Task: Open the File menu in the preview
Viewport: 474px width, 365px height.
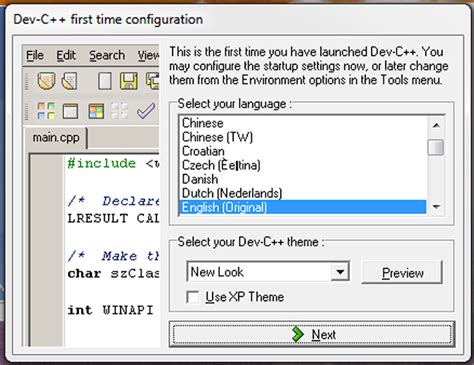Action: click(35, 55)
